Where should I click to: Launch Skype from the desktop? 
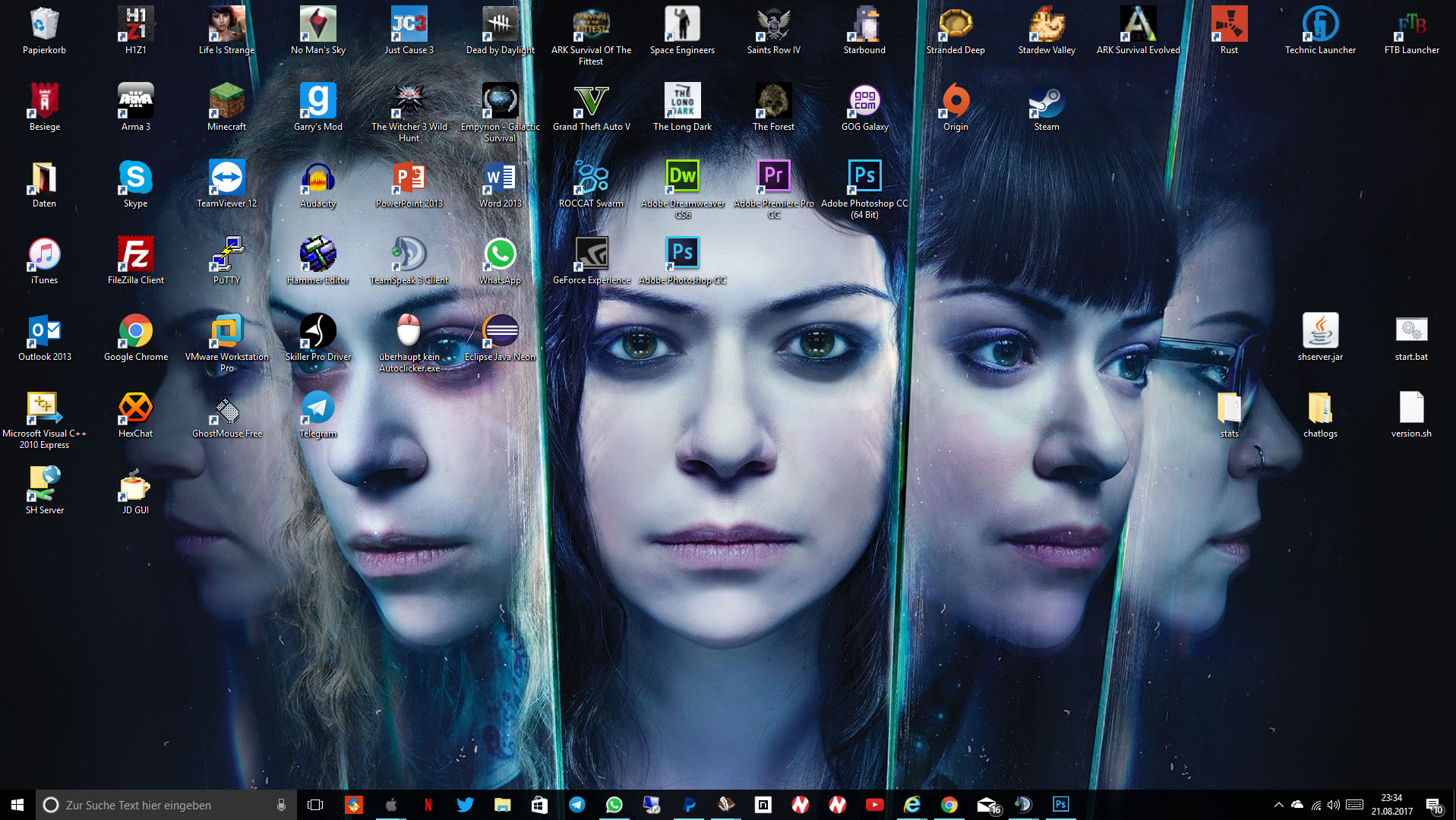(x=135, y=184)
